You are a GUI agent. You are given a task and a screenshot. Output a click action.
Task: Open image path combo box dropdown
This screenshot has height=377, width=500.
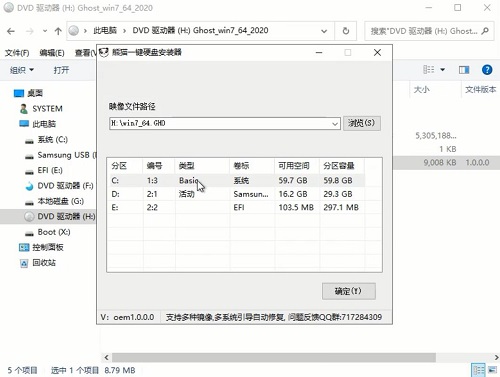pyautogui.click(x=335, y=124)
